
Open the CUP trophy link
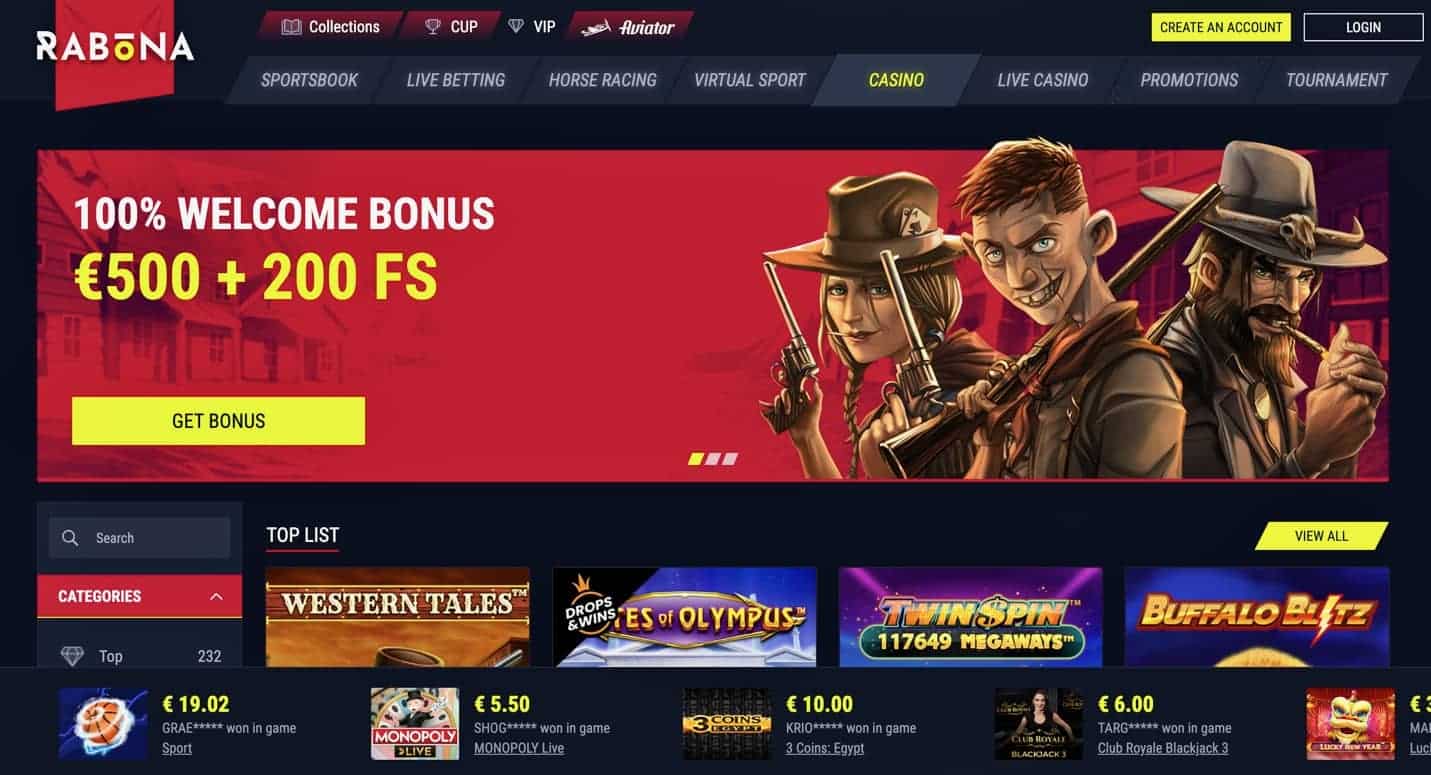click(x=451, y=27)
